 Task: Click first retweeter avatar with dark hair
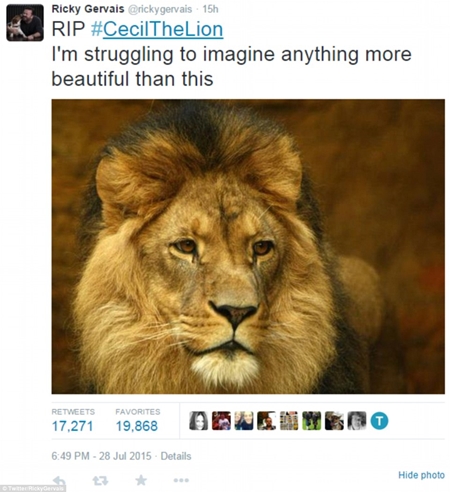tap(198, 420)
